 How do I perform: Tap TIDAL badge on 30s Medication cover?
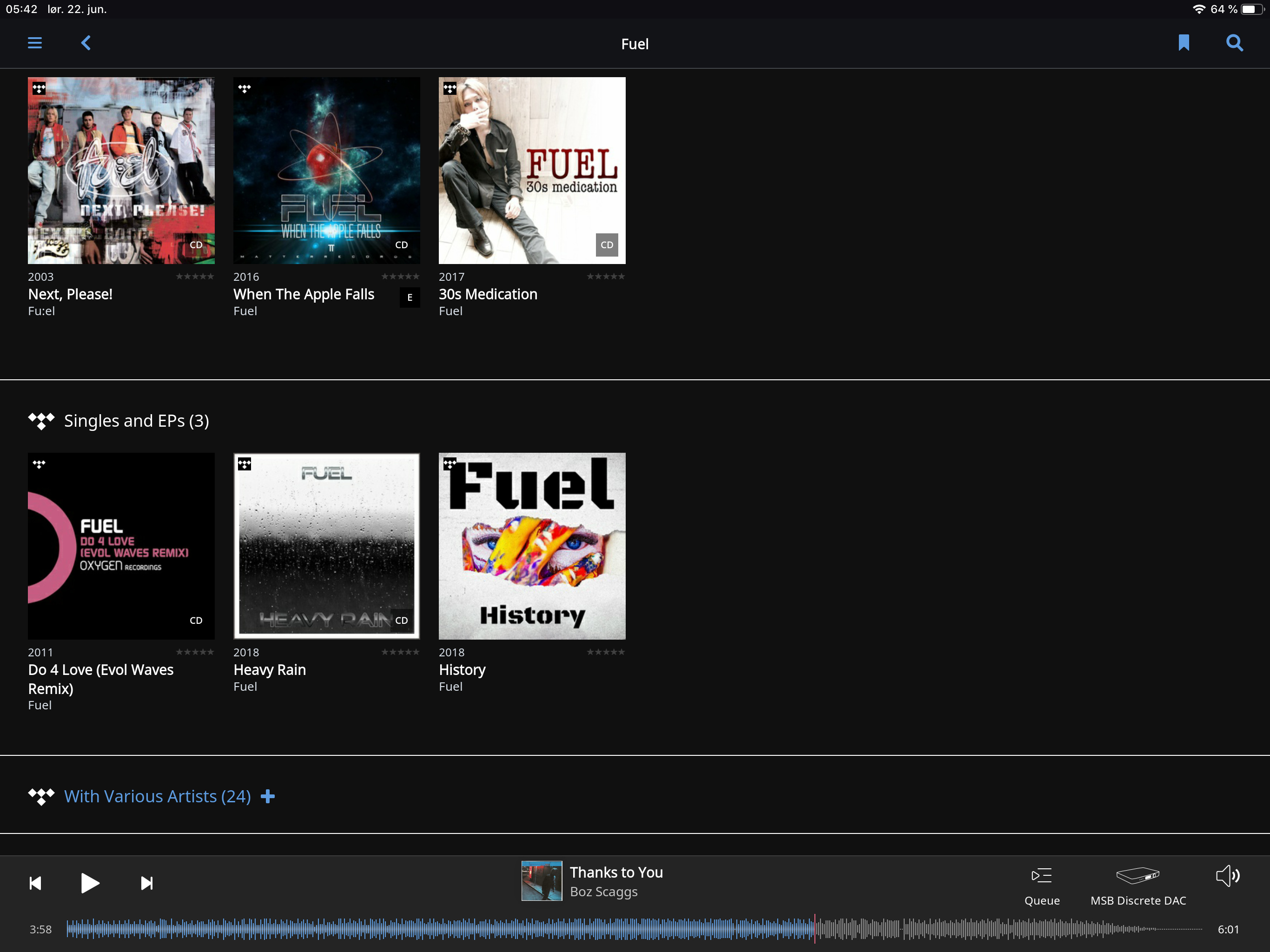[x=450, y=88]
